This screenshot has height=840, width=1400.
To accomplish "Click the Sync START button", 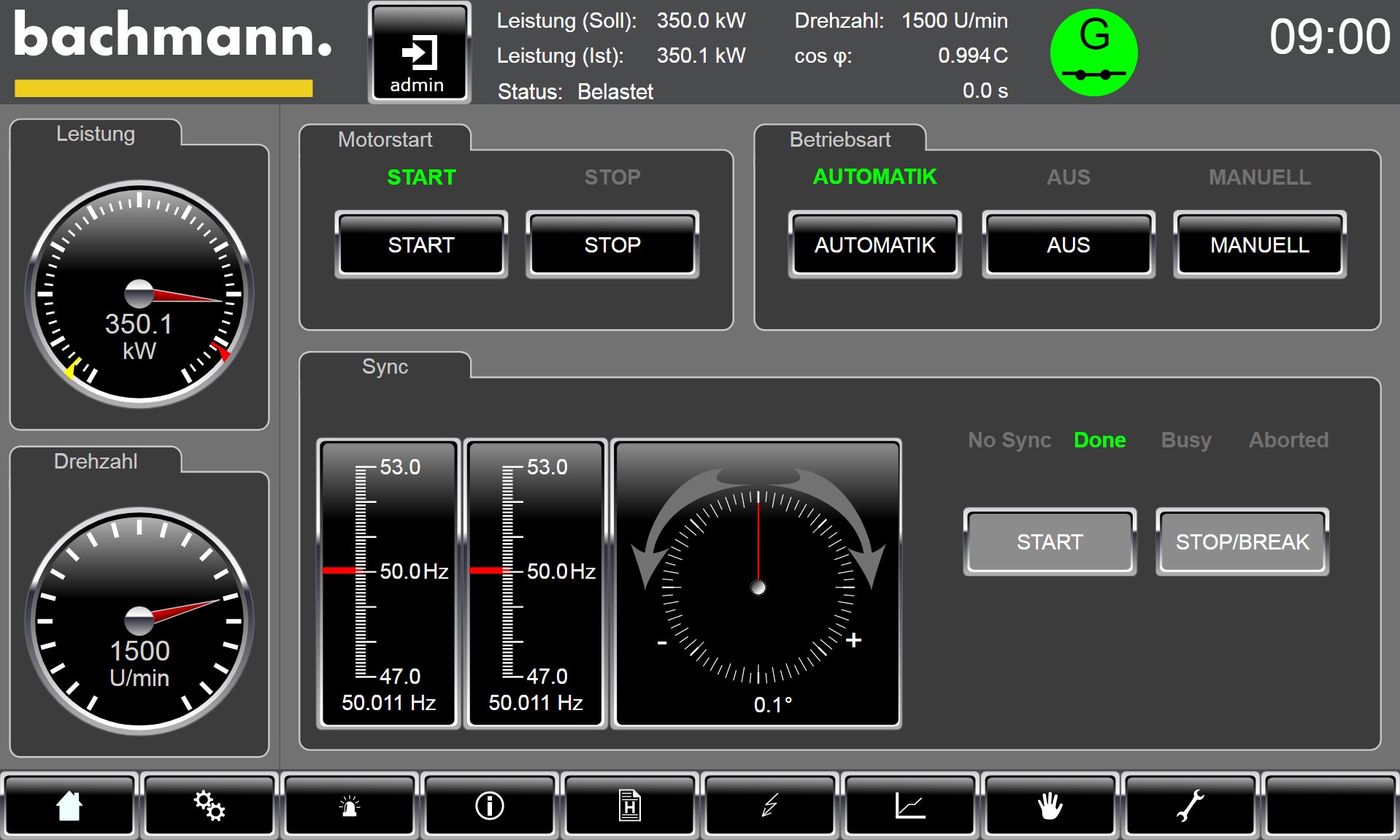I will coord(1050,542).
